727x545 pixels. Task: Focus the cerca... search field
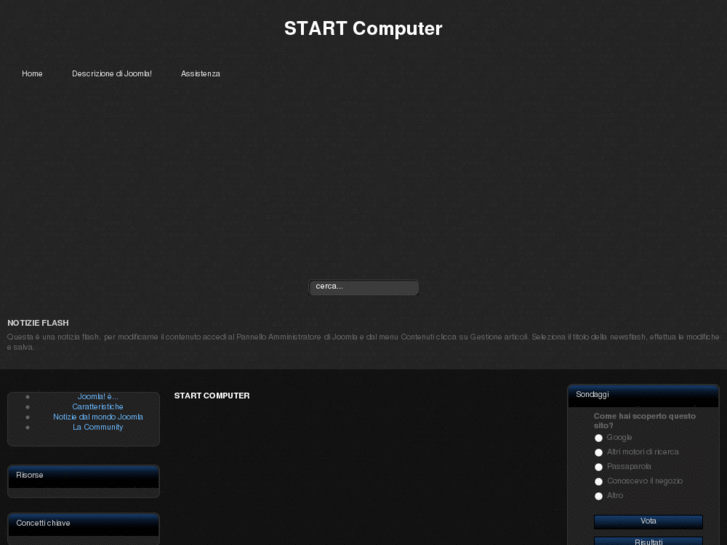[364, 287]
